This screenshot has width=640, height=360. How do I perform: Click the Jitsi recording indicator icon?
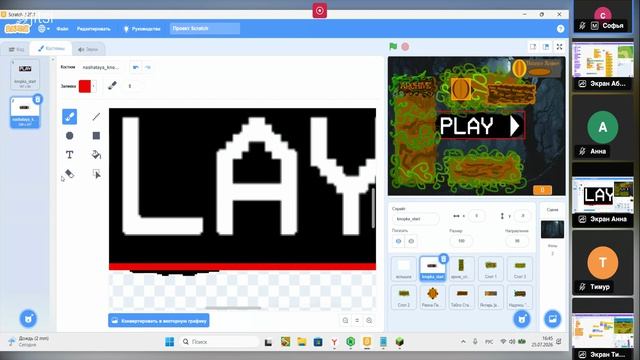point(320,11)
